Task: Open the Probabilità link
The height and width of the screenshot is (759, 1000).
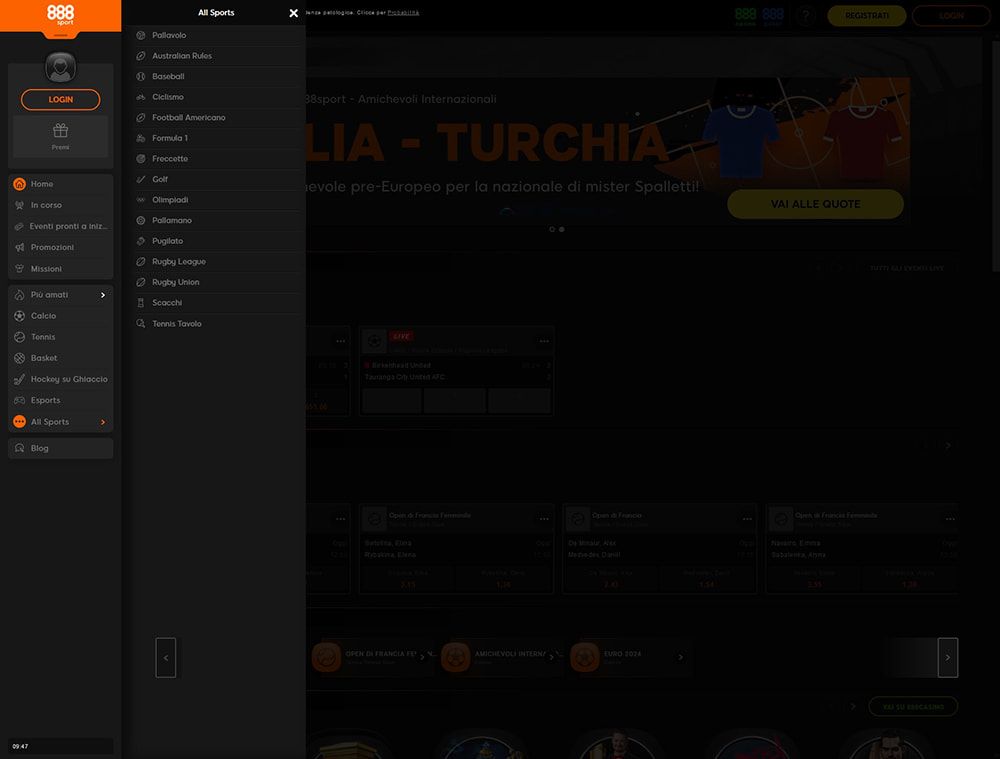Action: [x=403, y=12]
